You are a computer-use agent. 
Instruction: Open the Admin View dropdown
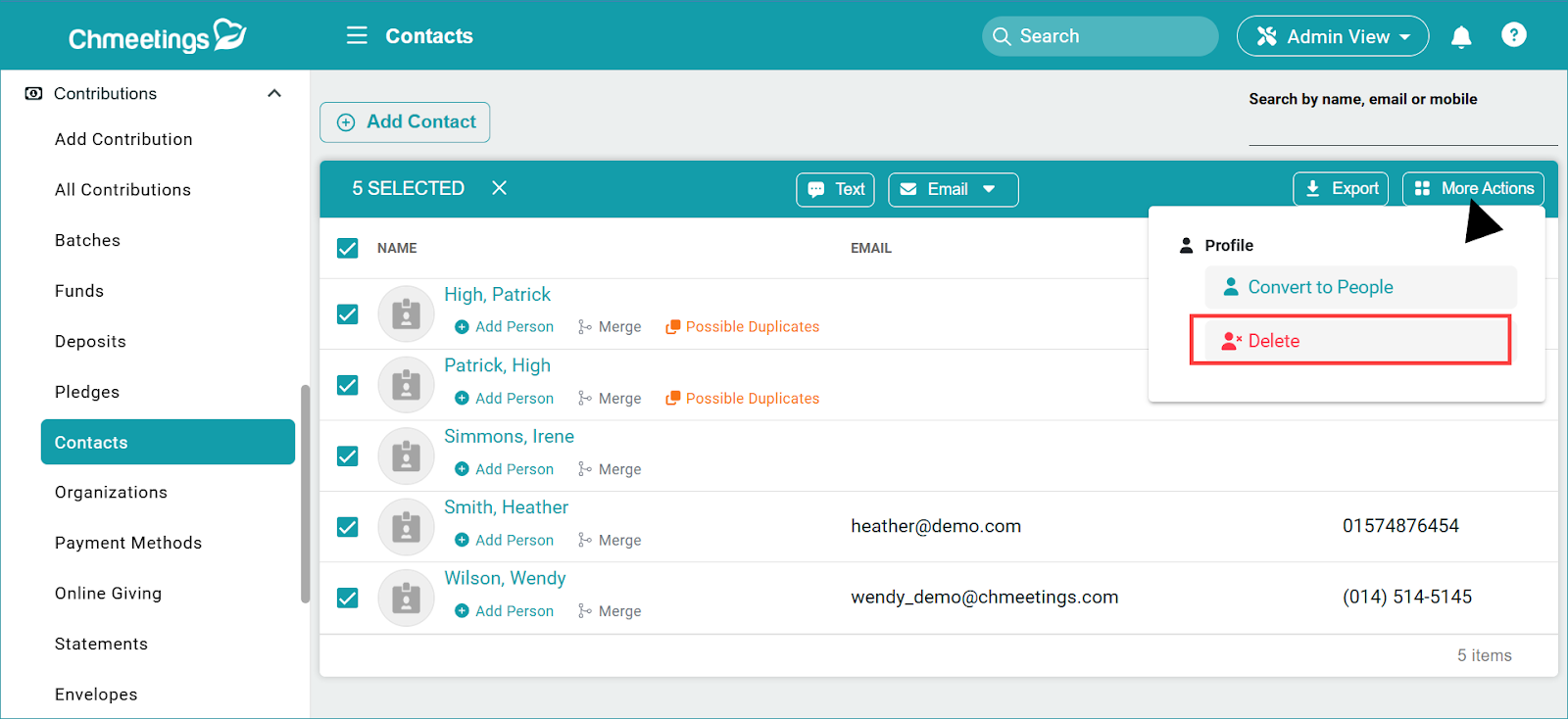click(x=1332, y=36)
